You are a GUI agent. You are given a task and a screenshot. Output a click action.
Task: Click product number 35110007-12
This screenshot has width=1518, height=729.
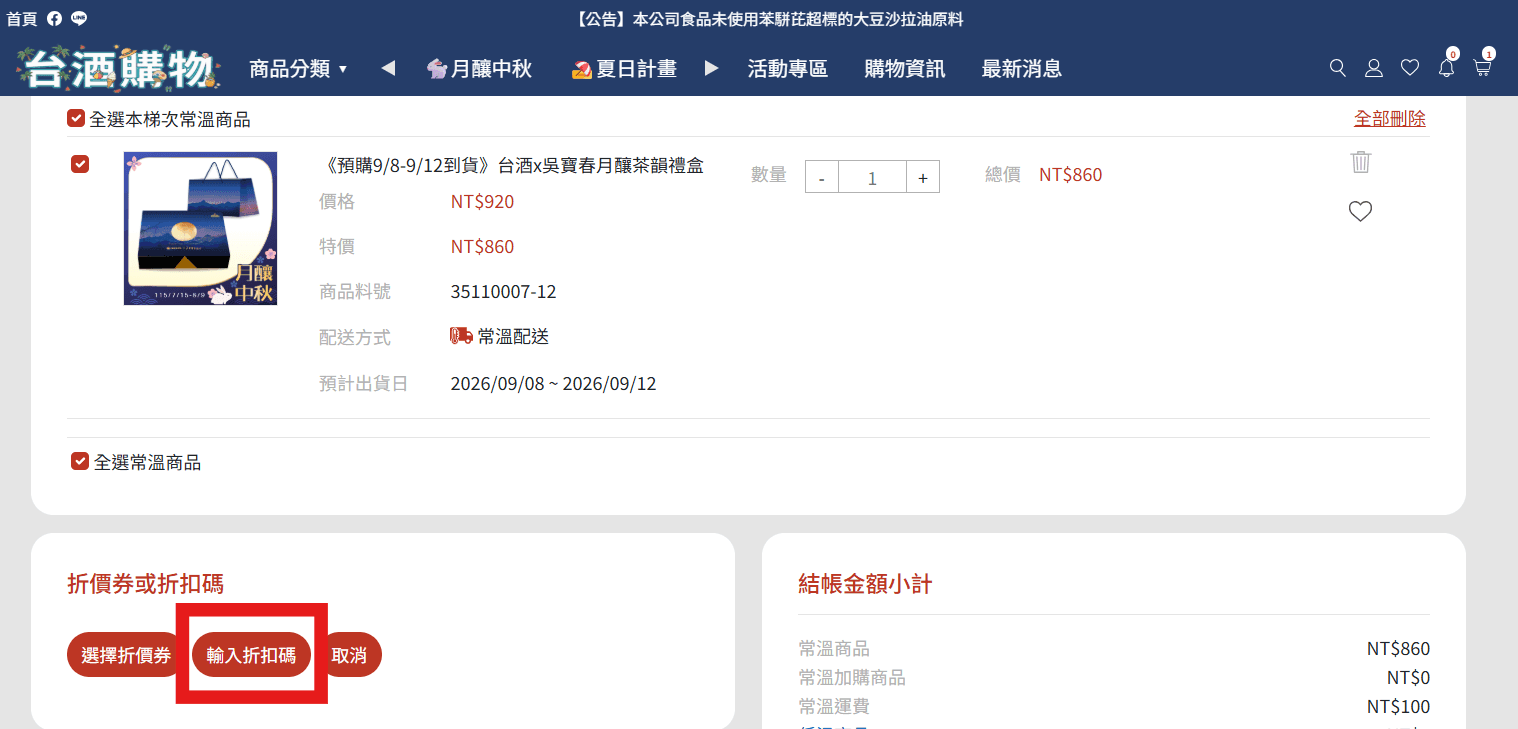pos(504,292)
